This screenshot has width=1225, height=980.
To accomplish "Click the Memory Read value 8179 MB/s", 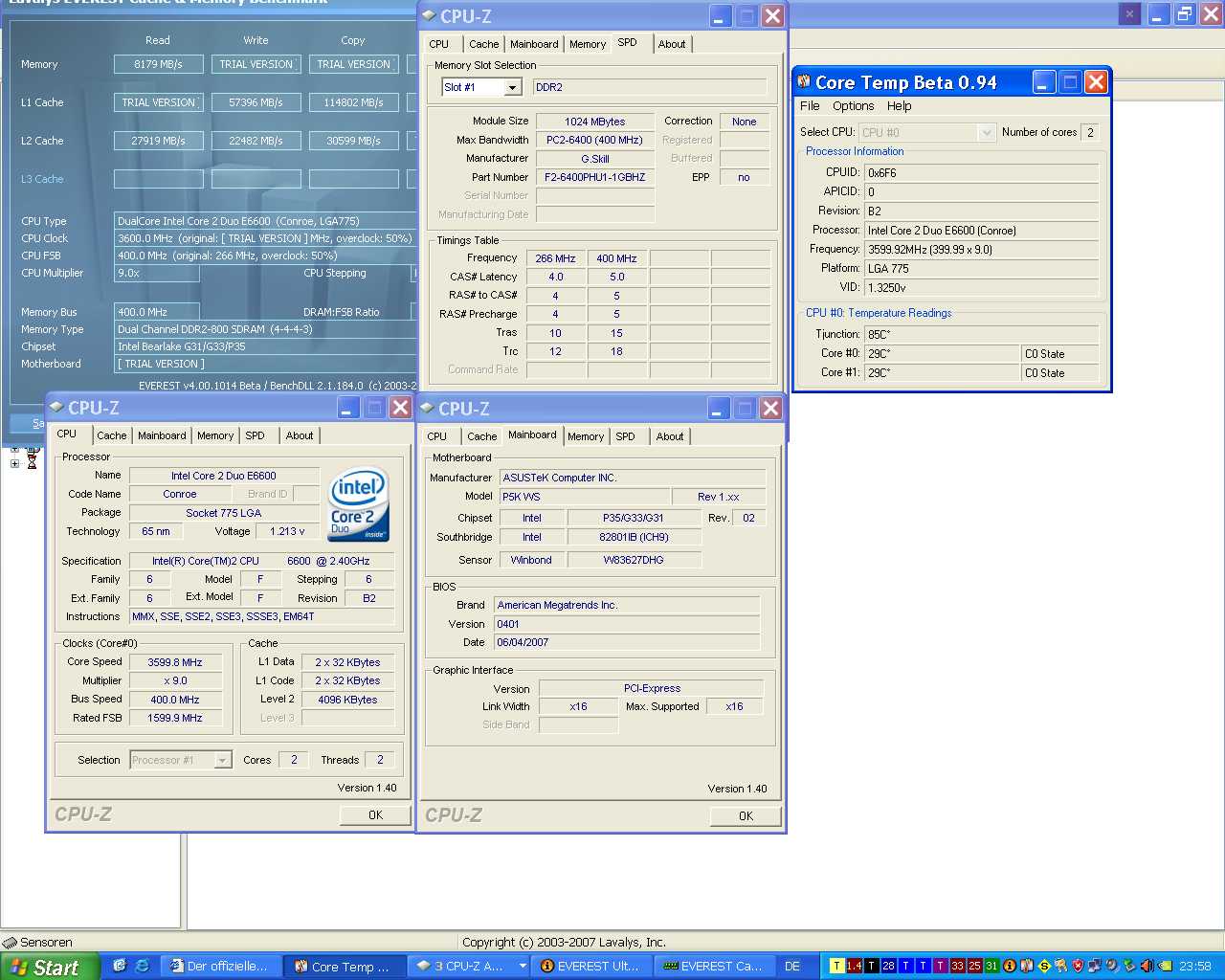I will (x=158, y=64).
